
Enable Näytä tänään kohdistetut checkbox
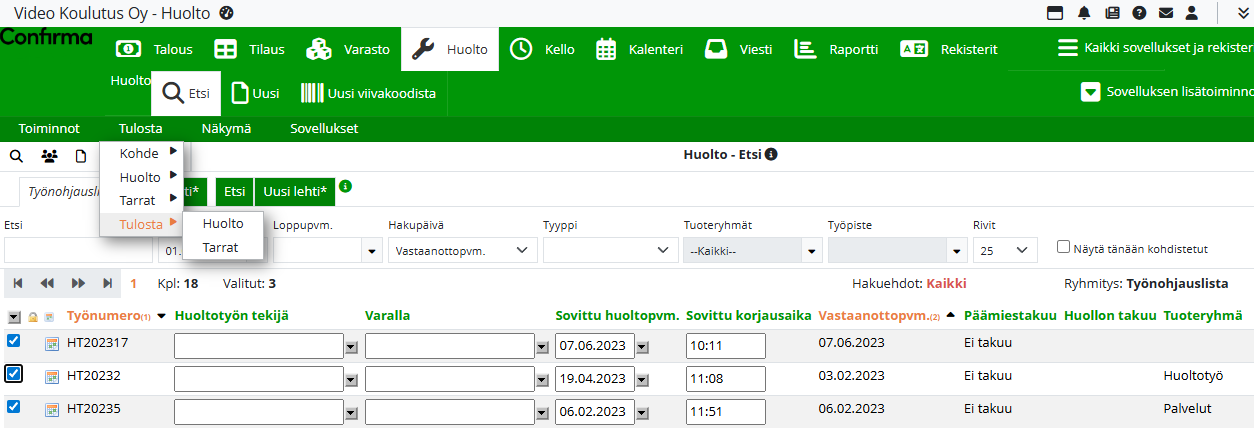coord(1065,247)
